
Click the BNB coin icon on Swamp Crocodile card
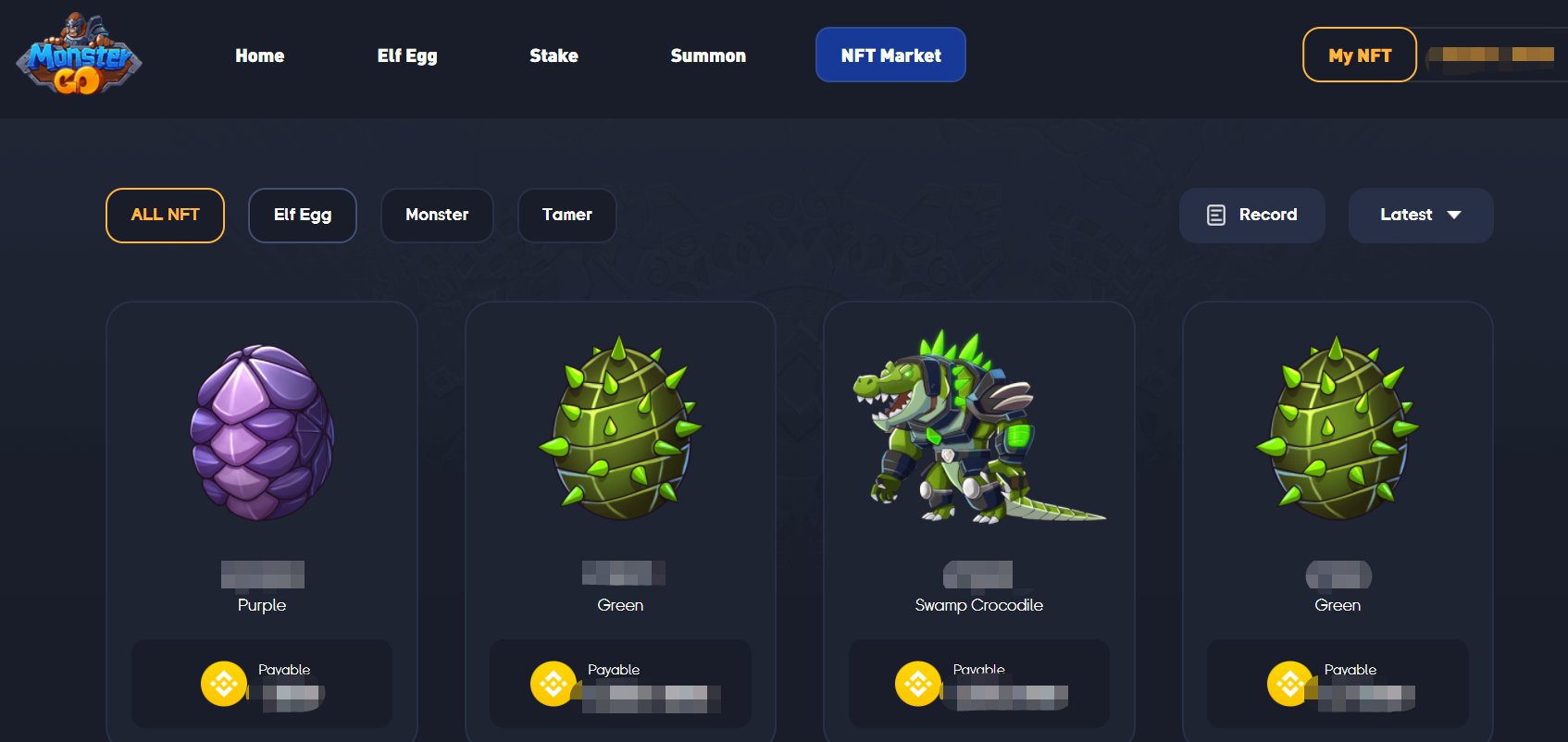[x=918, y=684]
